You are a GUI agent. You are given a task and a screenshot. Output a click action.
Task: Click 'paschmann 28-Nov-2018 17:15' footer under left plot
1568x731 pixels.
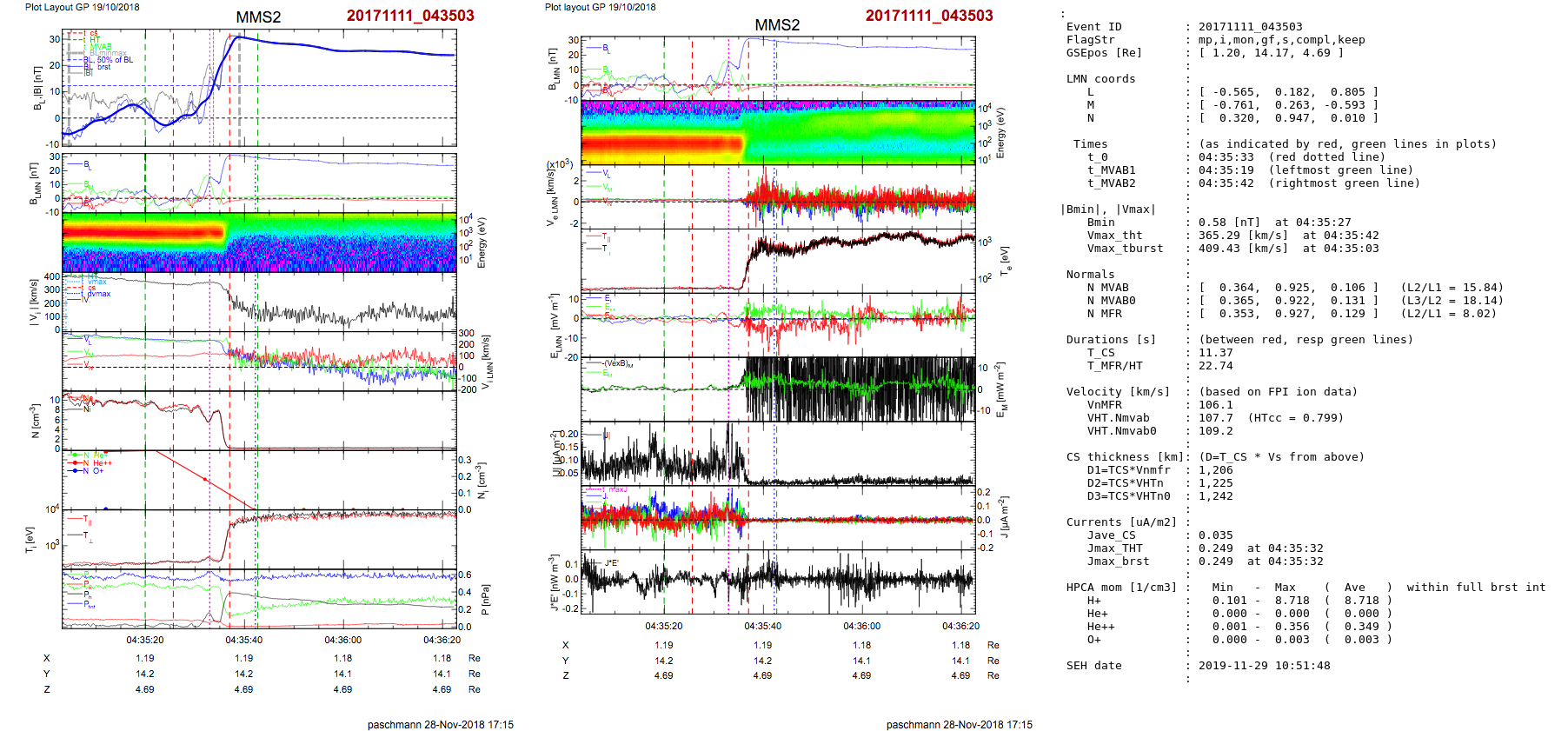(x=440, y=724)
